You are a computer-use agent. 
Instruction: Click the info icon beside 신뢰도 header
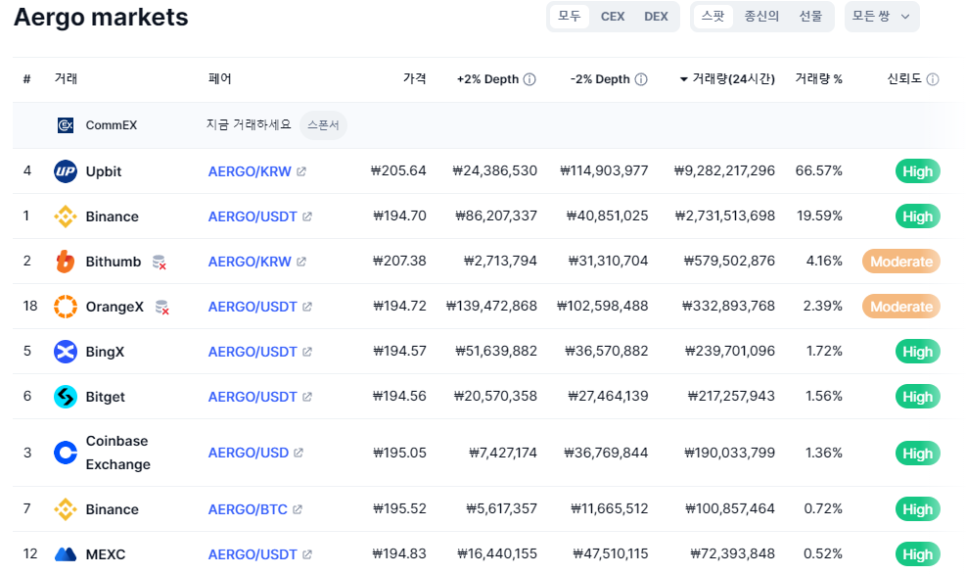933,79
